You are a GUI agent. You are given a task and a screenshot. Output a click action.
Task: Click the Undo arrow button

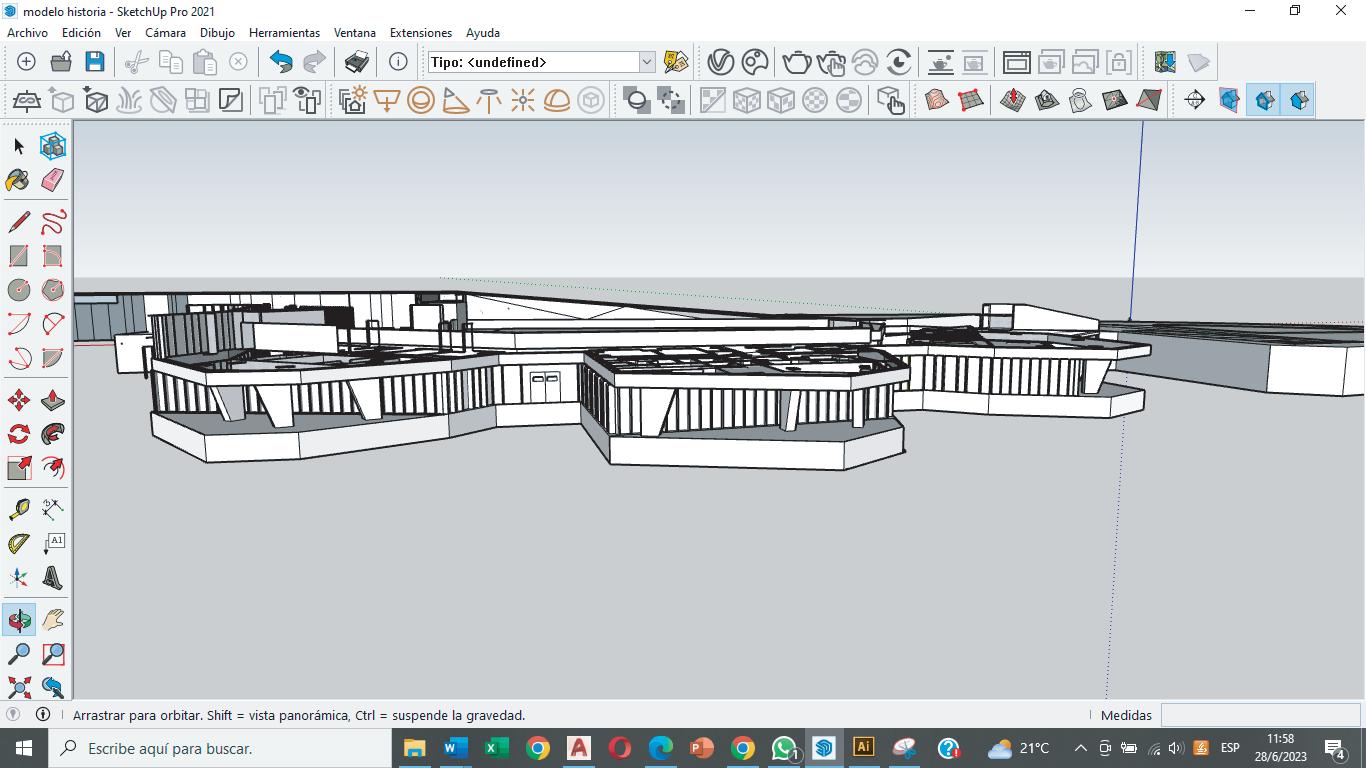click(x=281, y=62)
